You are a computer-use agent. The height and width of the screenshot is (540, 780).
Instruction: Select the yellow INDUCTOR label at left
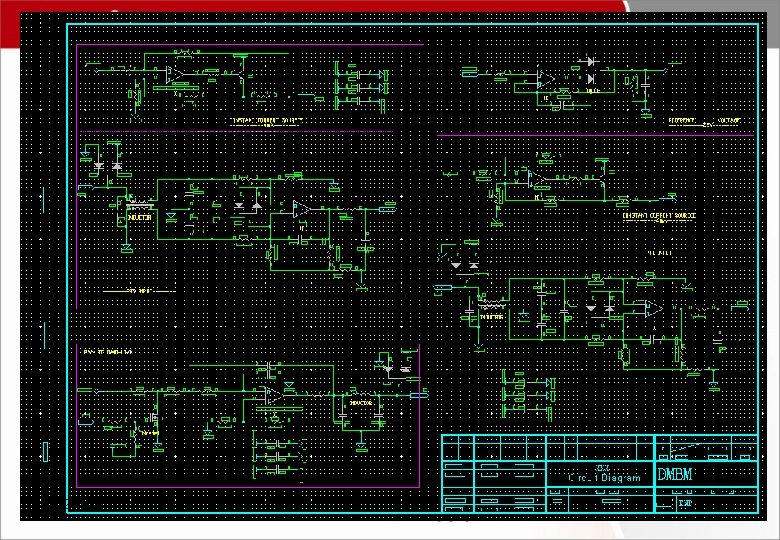(140, 218)
